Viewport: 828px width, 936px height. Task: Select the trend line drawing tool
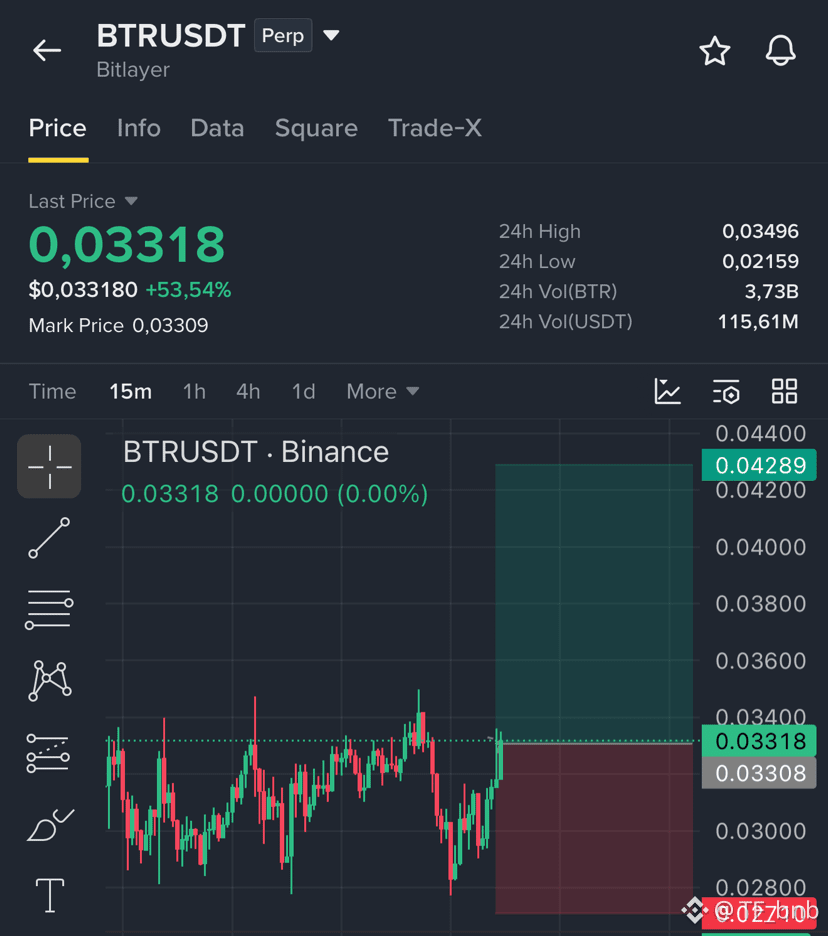49,538
